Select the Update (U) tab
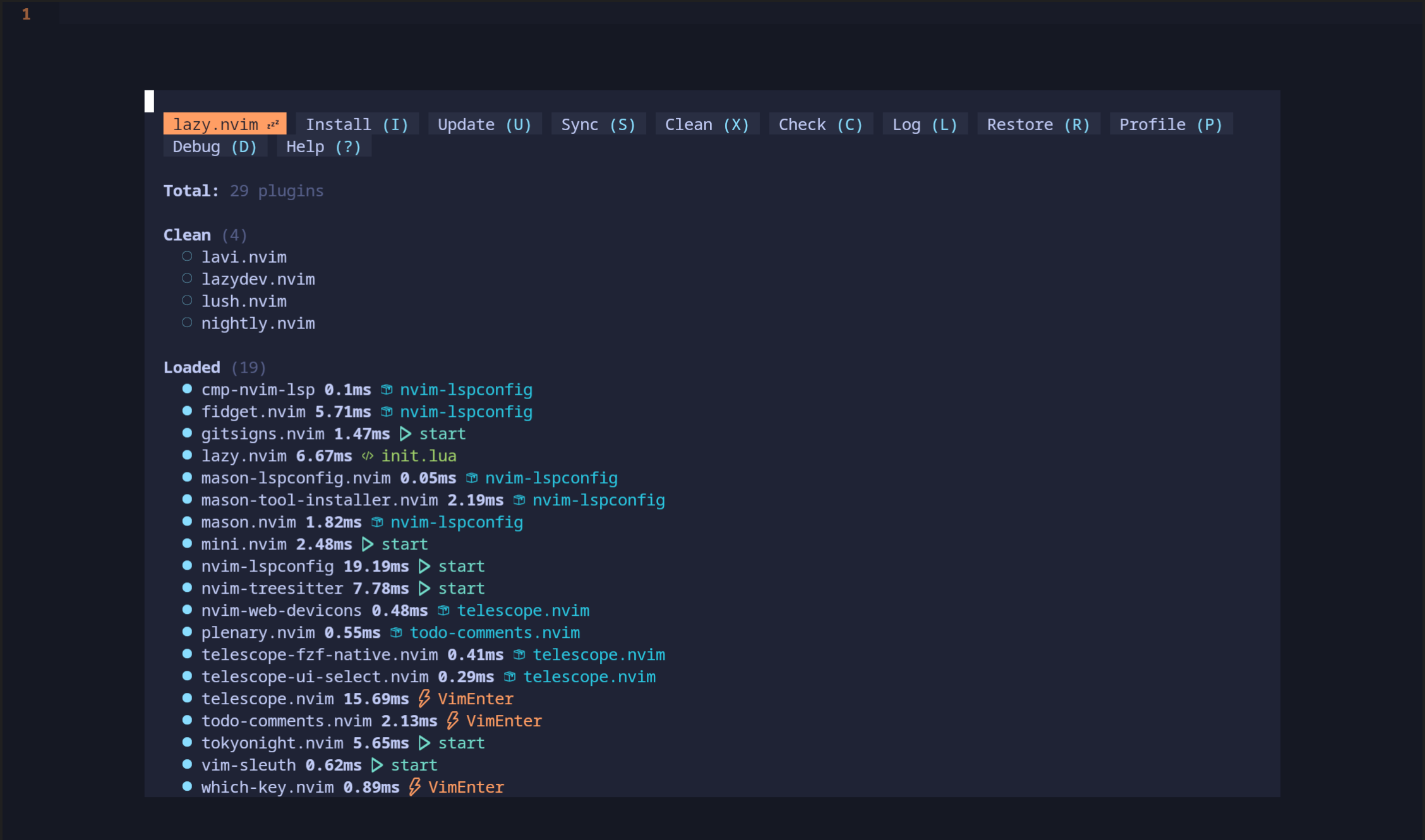The width and height of the screenshot is (1425, 840). click(484, 124)
